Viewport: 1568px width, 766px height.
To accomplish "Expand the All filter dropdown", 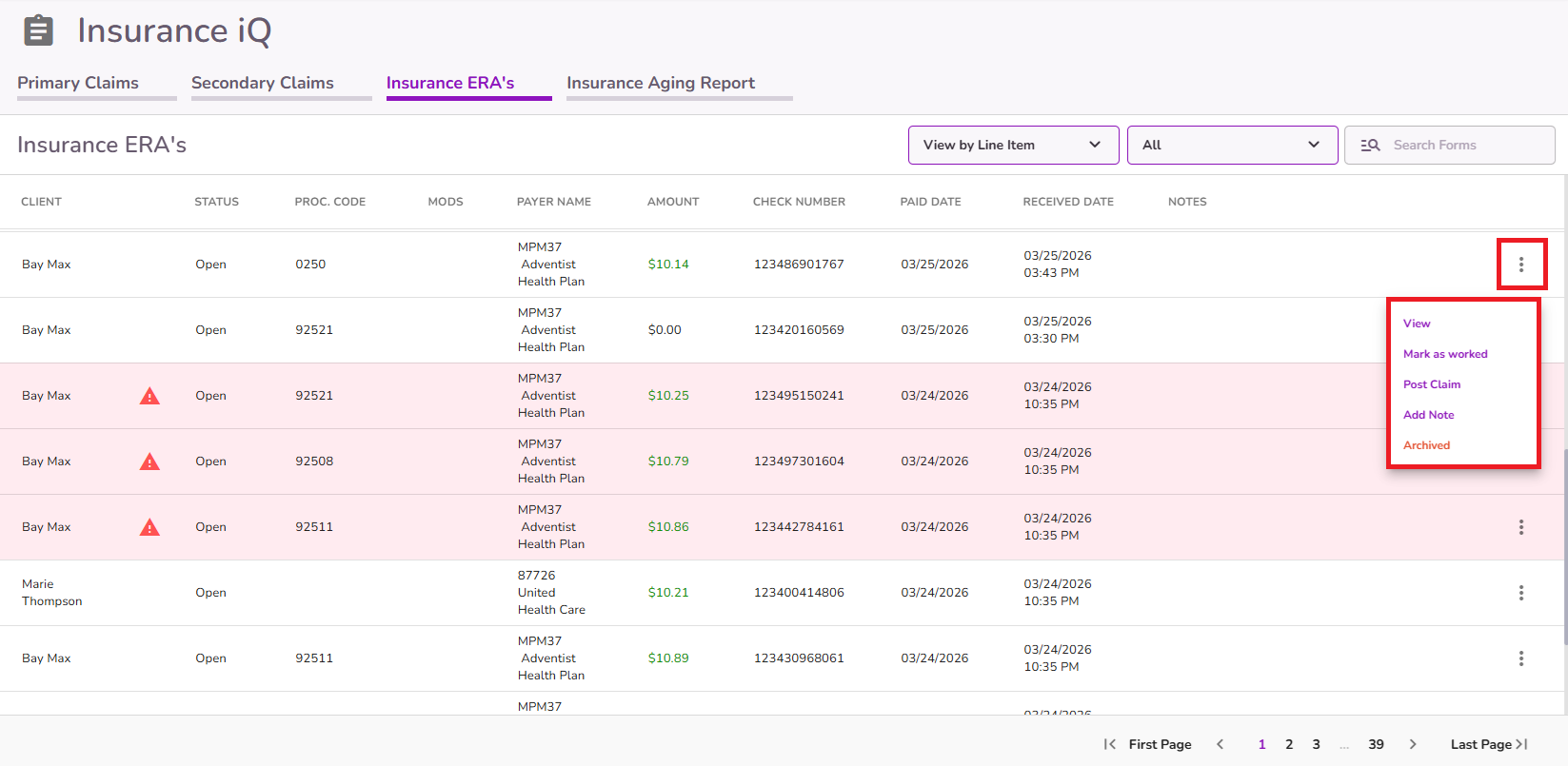I will [x=1233, y=145].
